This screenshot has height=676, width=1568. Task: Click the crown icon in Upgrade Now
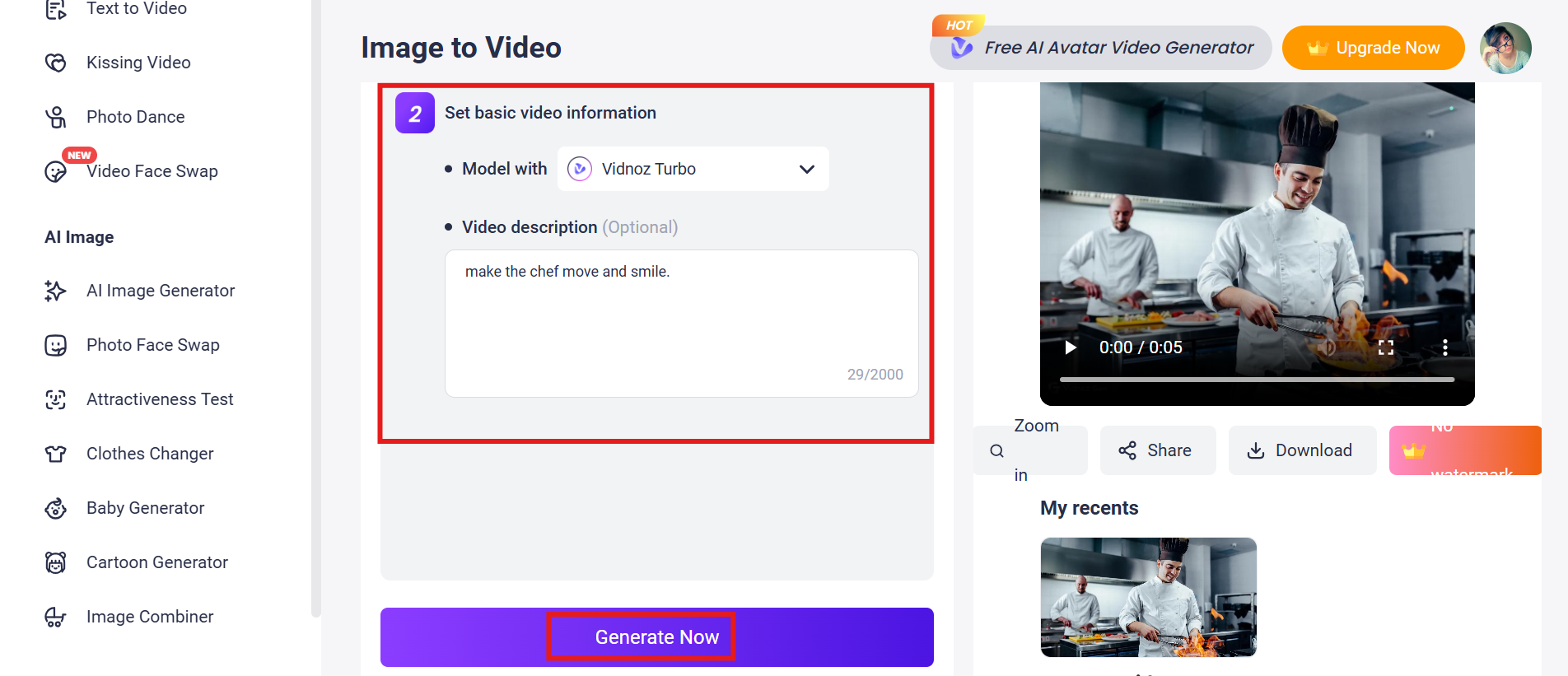coord(1318,48)
